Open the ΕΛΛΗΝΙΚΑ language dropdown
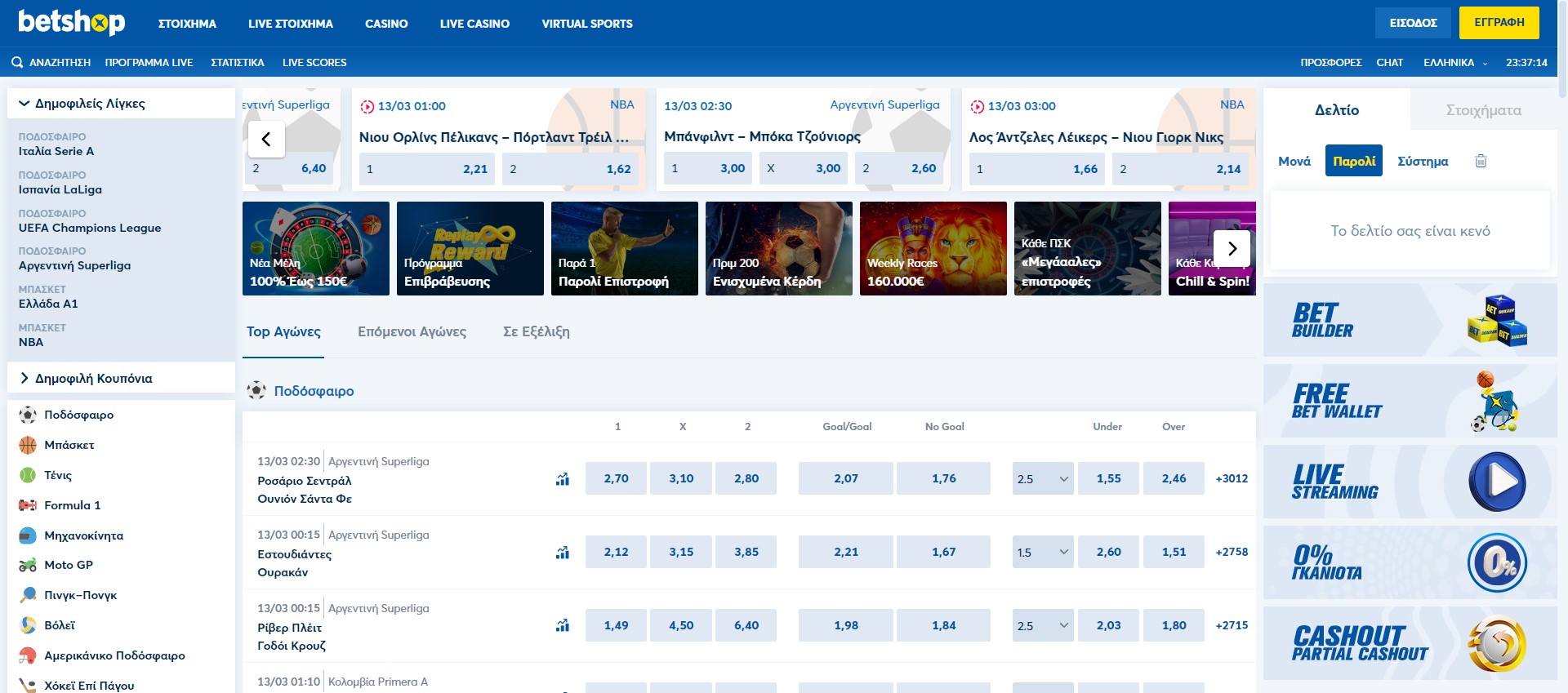Screen dimensions: 1568x693 [1455, 62]
